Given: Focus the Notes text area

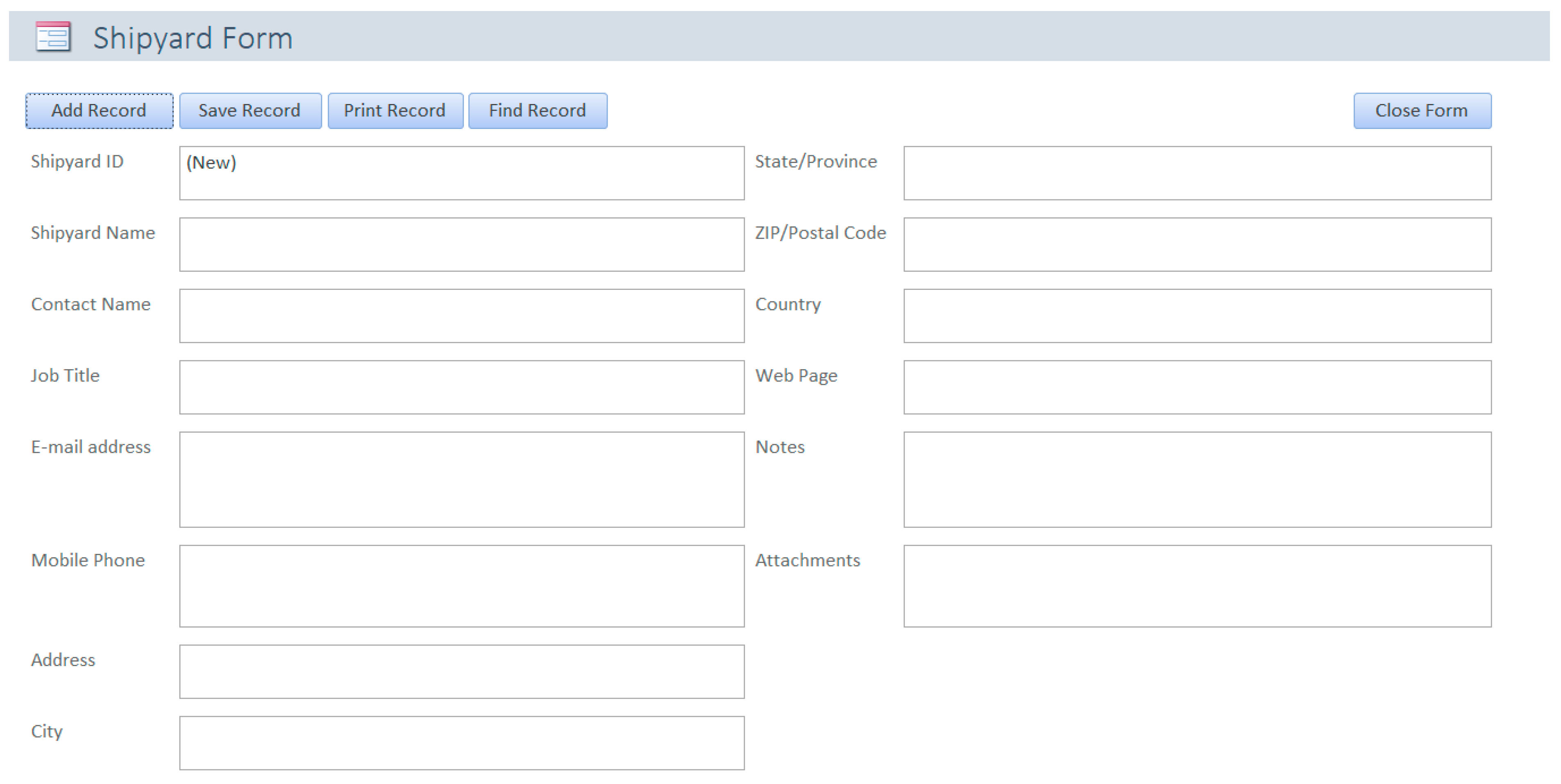Looking at the screenshot, I should pyautogui.click(x=1197, y=479).
